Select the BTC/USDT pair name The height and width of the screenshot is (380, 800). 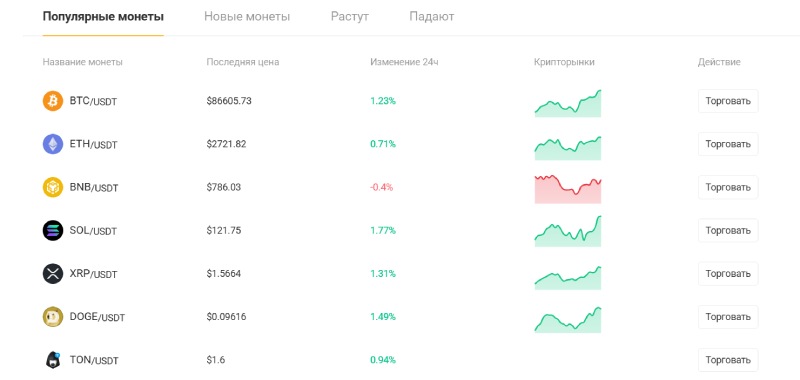93,102
